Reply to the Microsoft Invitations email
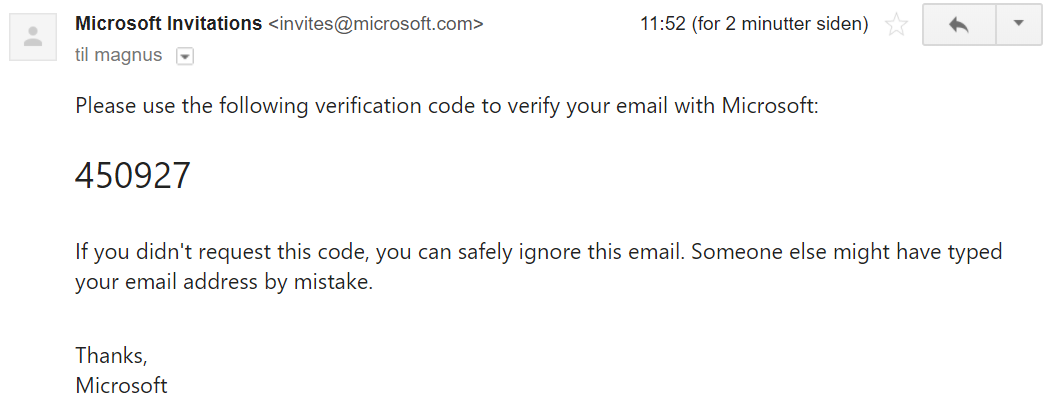This screenshot has height=409, width=1051. 959,25
